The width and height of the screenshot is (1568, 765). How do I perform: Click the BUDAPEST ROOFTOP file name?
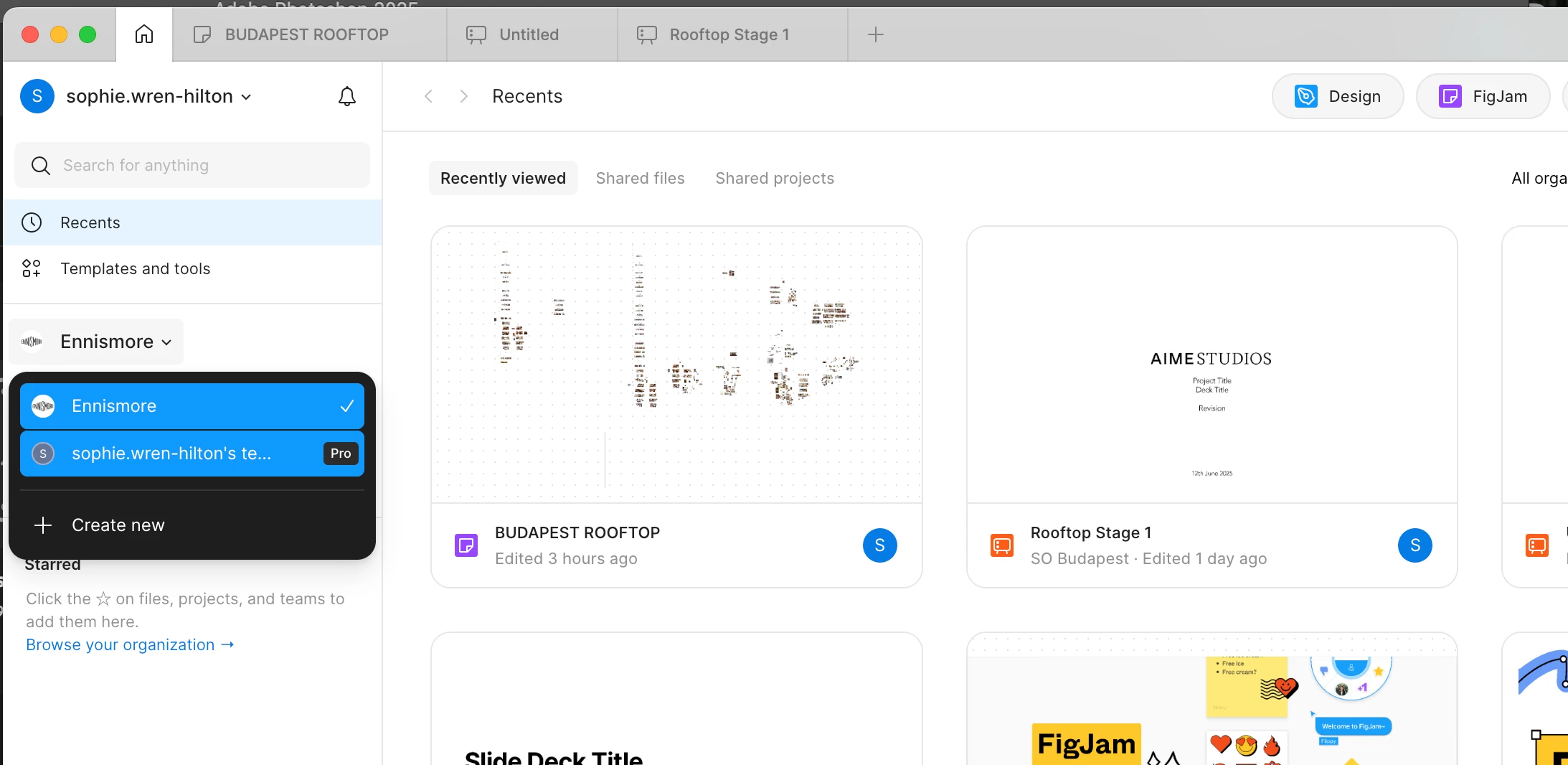(577, 532)
